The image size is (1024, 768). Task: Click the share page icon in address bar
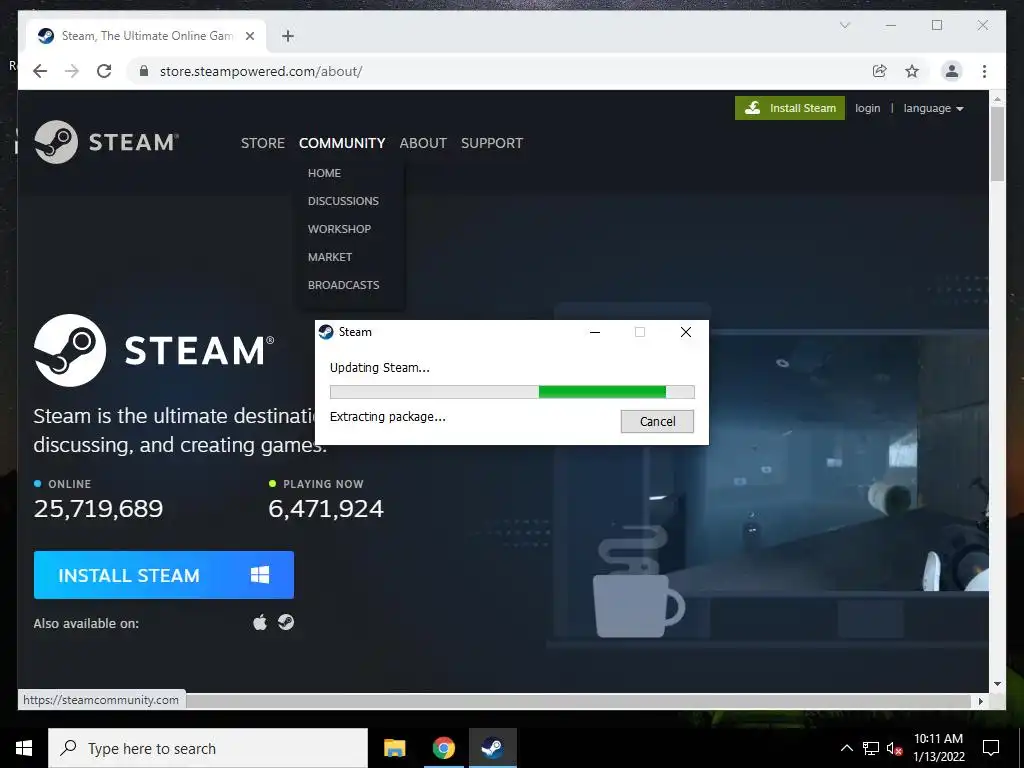pyautogui.click(x=880, y=71)
